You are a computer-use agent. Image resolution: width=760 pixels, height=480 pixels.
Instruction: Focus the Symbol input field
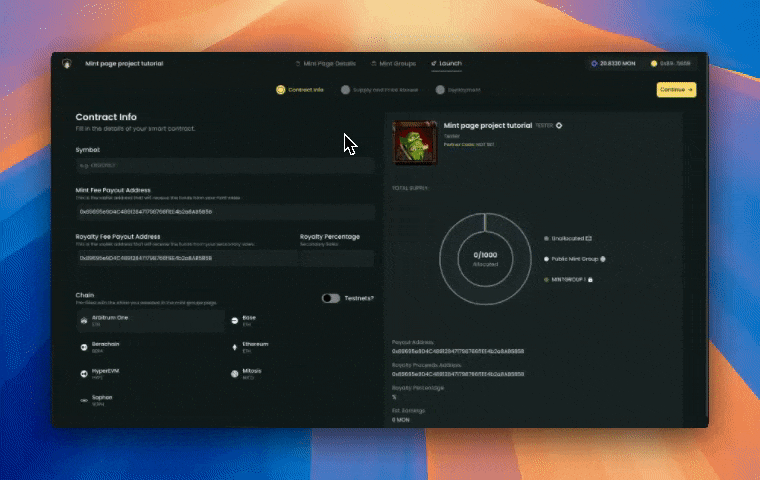[x=225, y=165]
